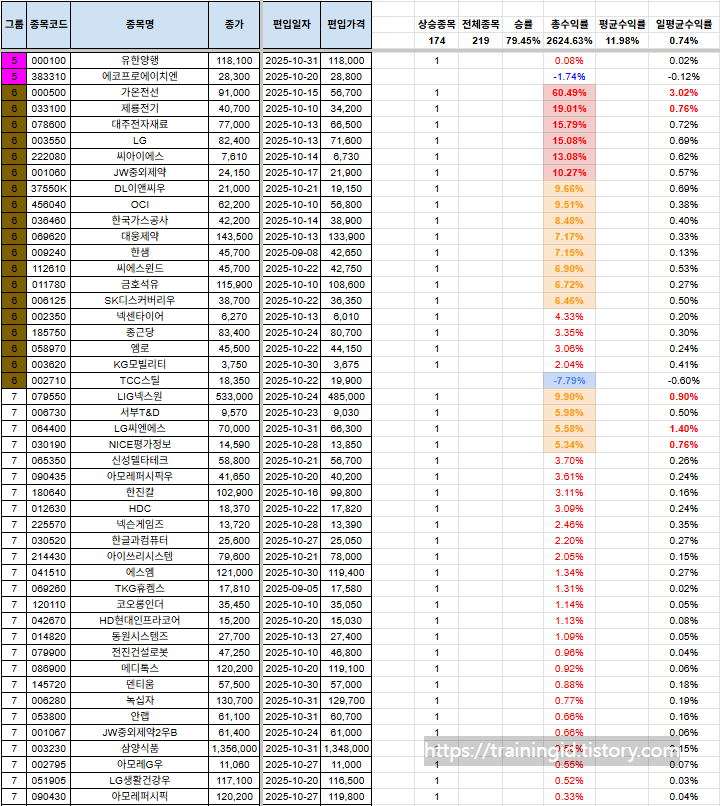Click the 편입가격 column header
720x806 pixels.
click(346, 25)
